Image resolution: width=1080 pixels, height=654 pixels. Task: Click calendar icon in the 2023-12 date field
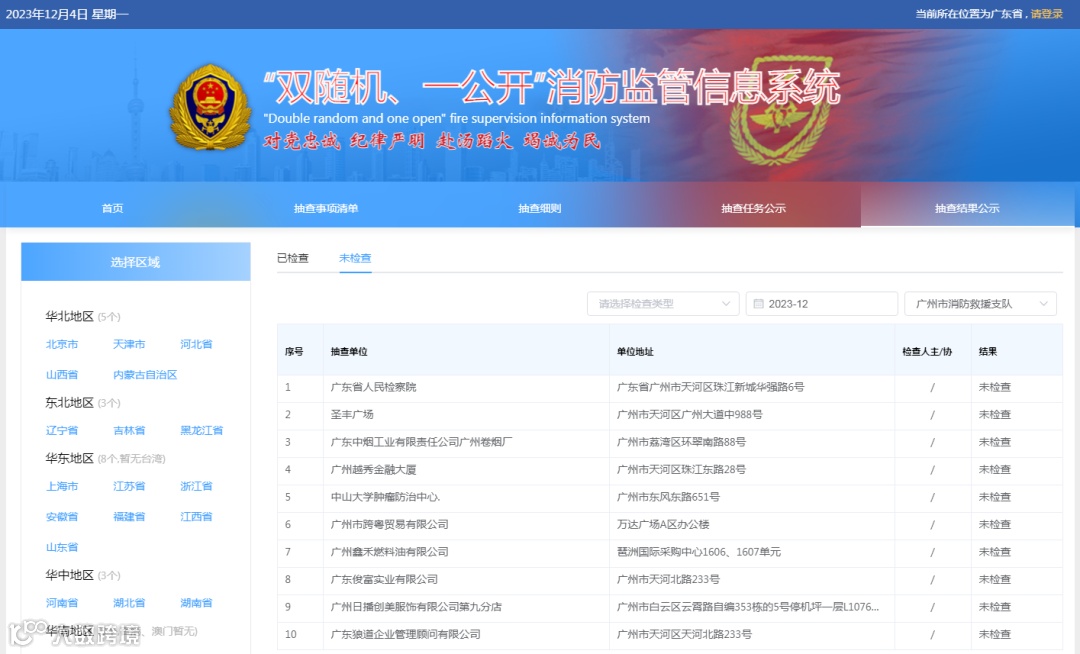click(758, 304)
